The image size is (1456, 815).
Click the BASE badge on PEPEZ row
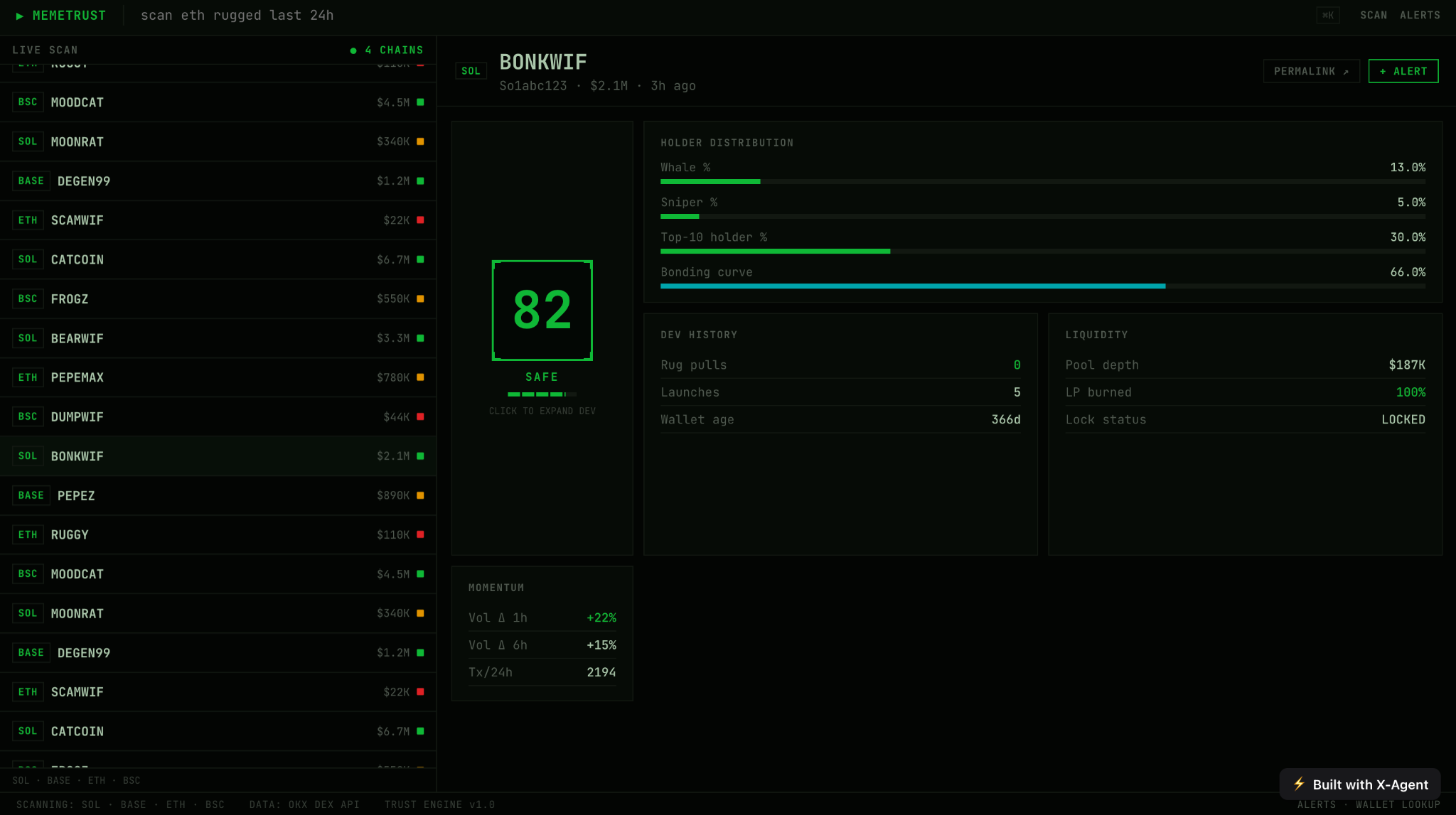31,495
